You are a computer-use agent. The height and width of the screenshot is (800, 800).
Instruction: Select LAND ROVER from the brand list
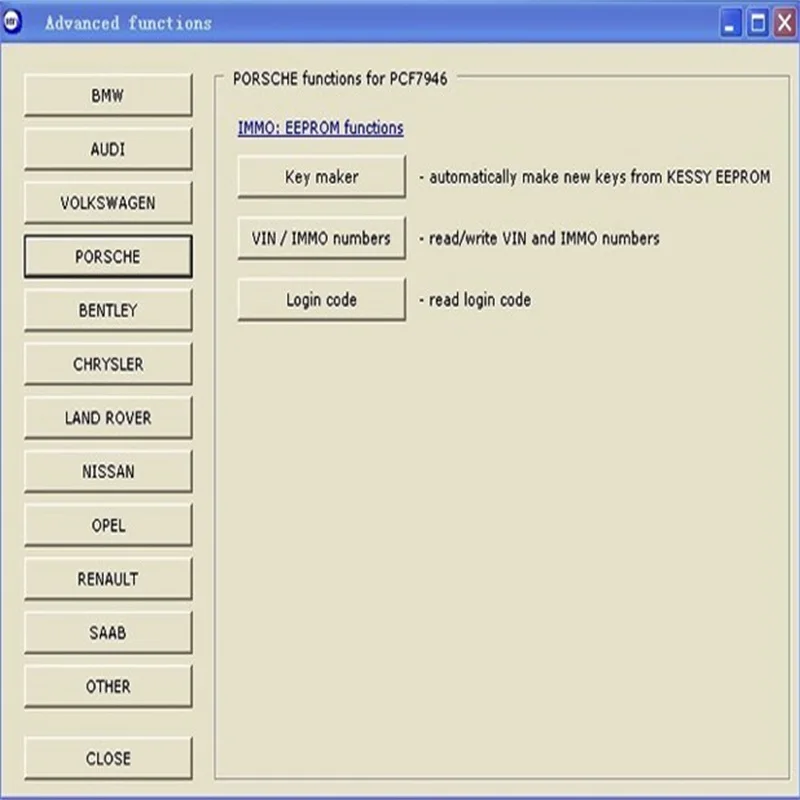point(108,417)
